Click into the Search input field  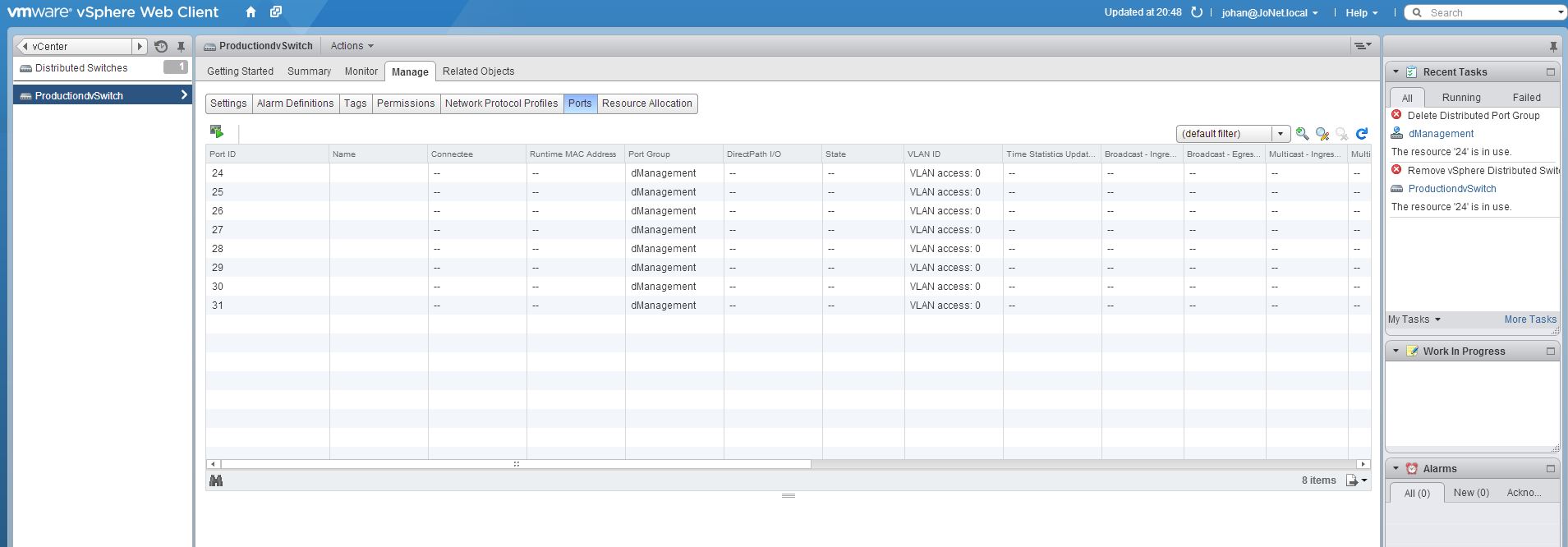(x=1491, y=12)
